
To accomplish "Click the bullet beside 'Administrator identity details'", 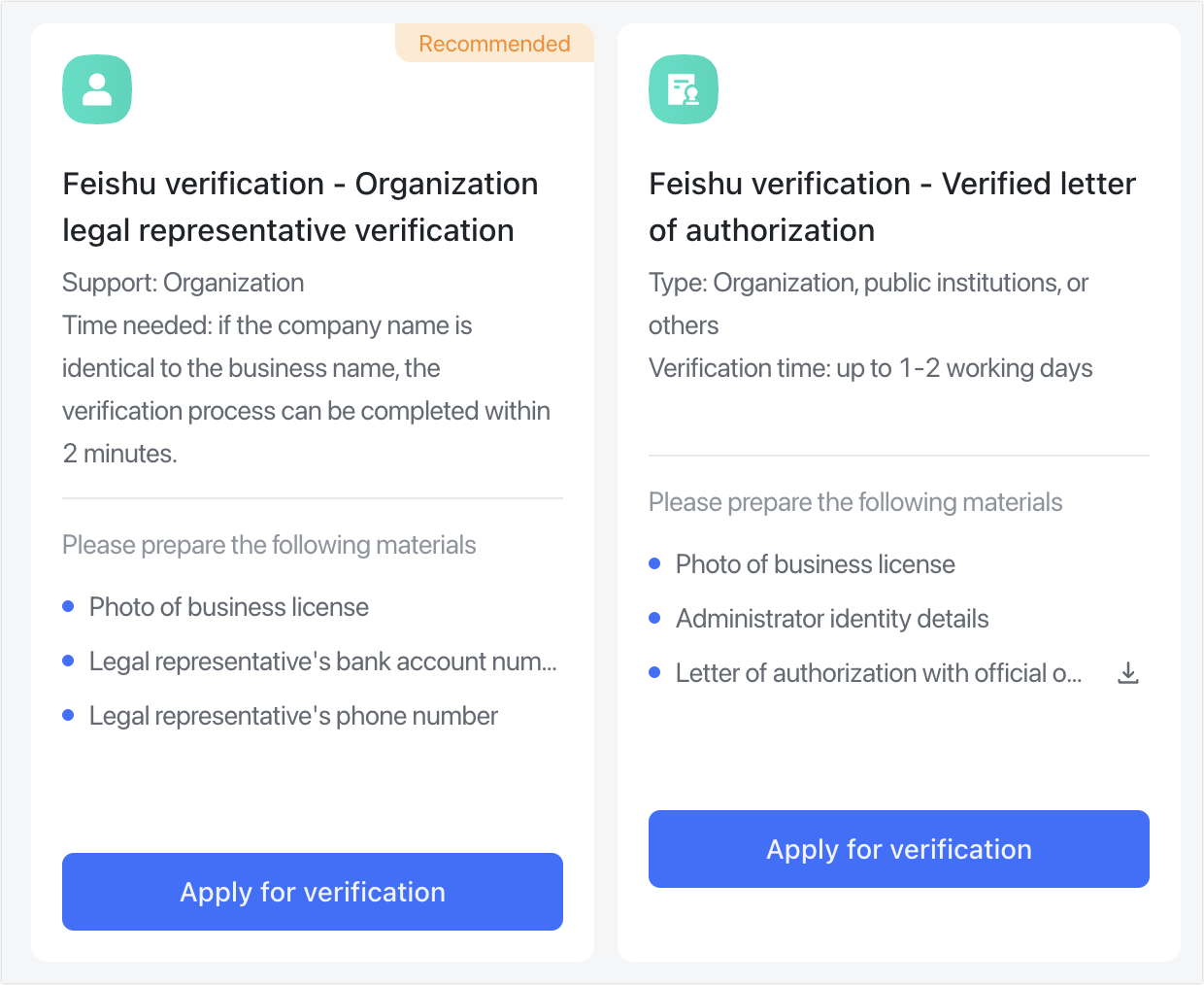I will point(655,617).
